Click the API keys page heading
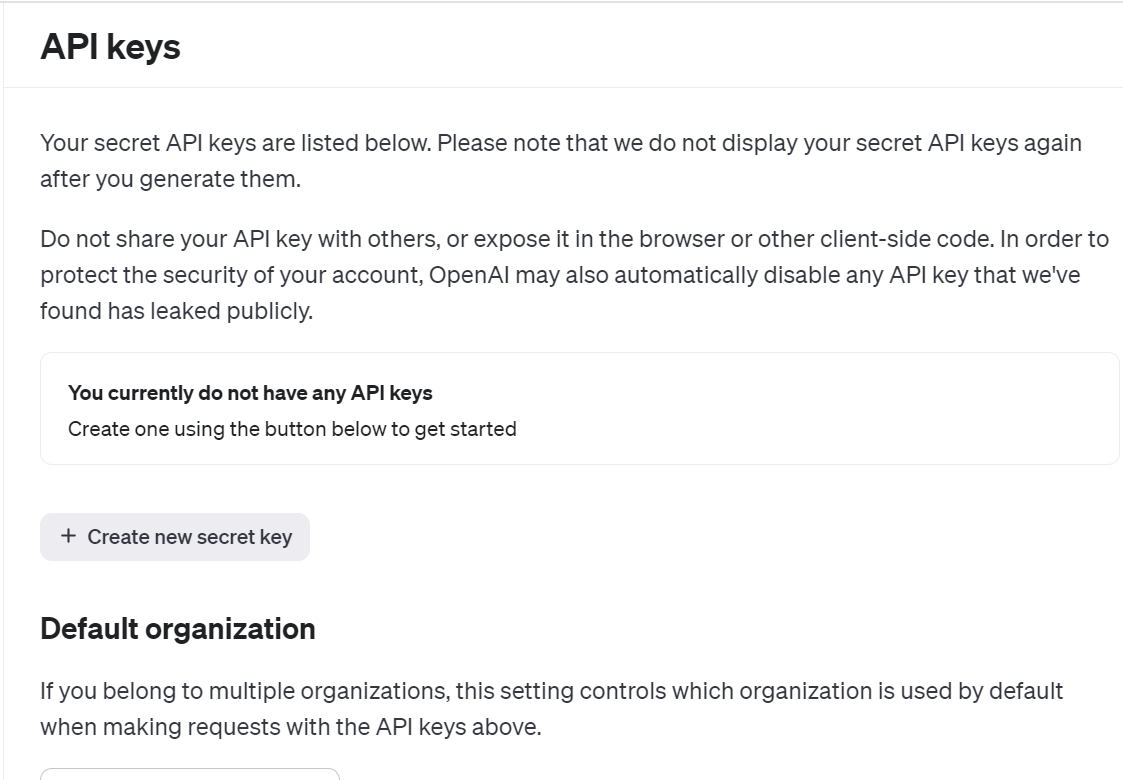The width and height of the screenshot is (1123, 780). (x=110, y=47)
